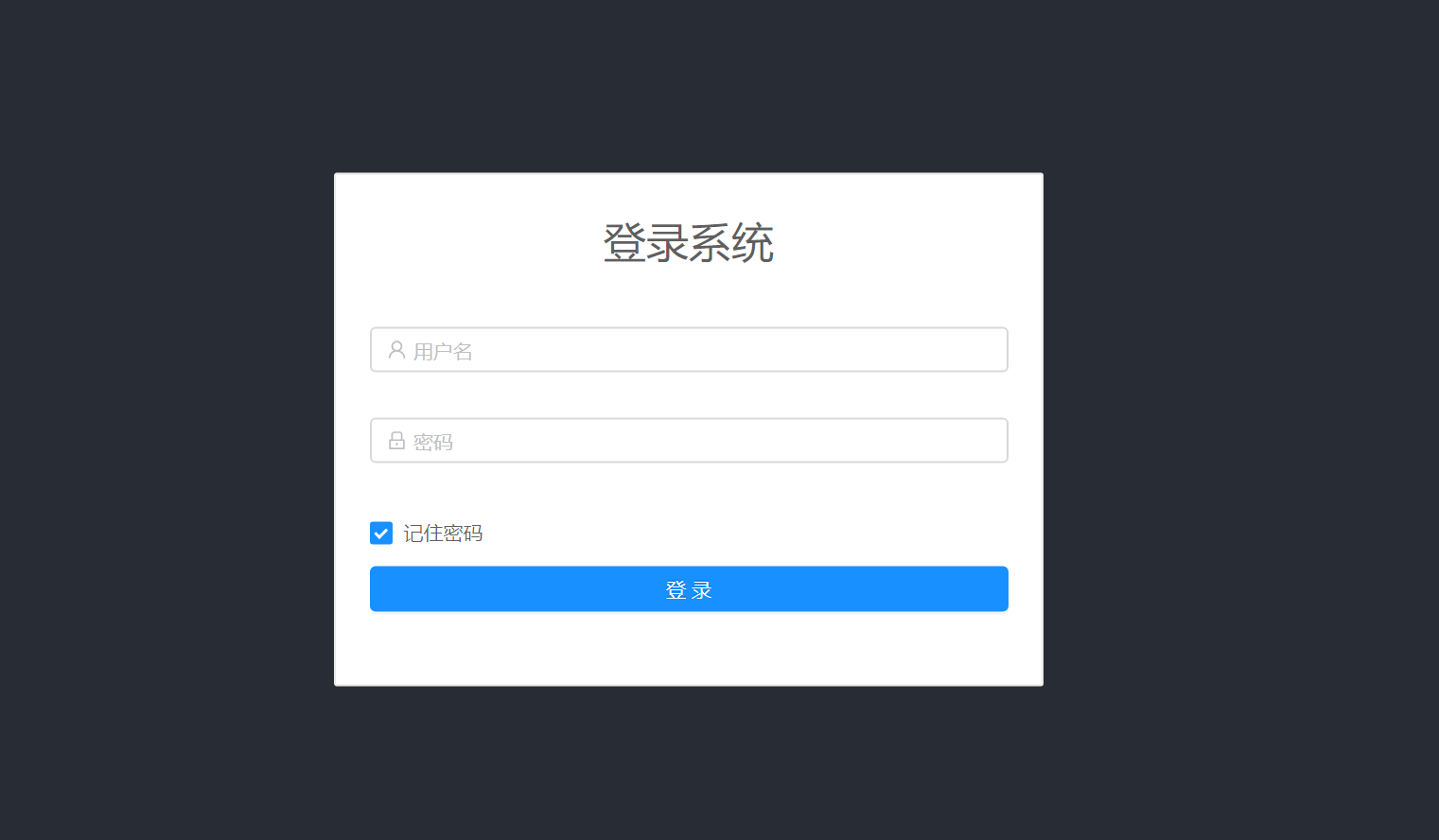Click inside the password text box
The height and width of the screenshot is (840, 1439).
(689, 441)
